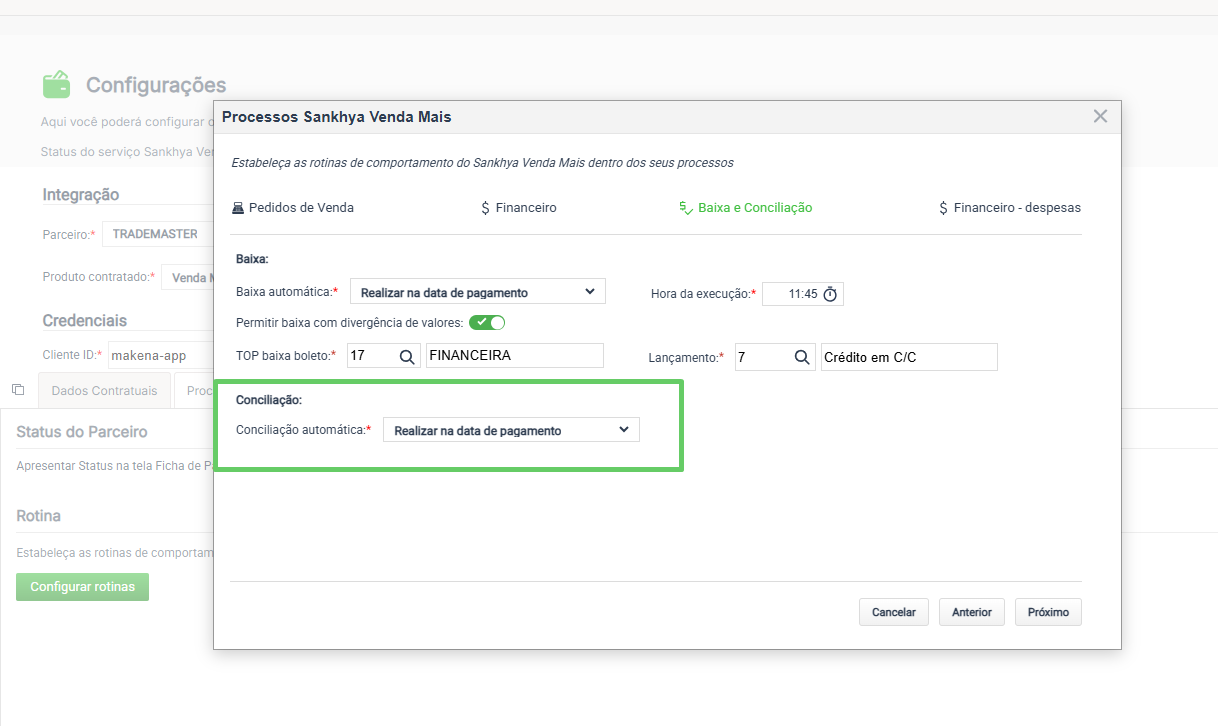Click the dollar-check icon beside Baixa e Conciliação
The height and width of the screenshot is (726, 1218).
686,208
